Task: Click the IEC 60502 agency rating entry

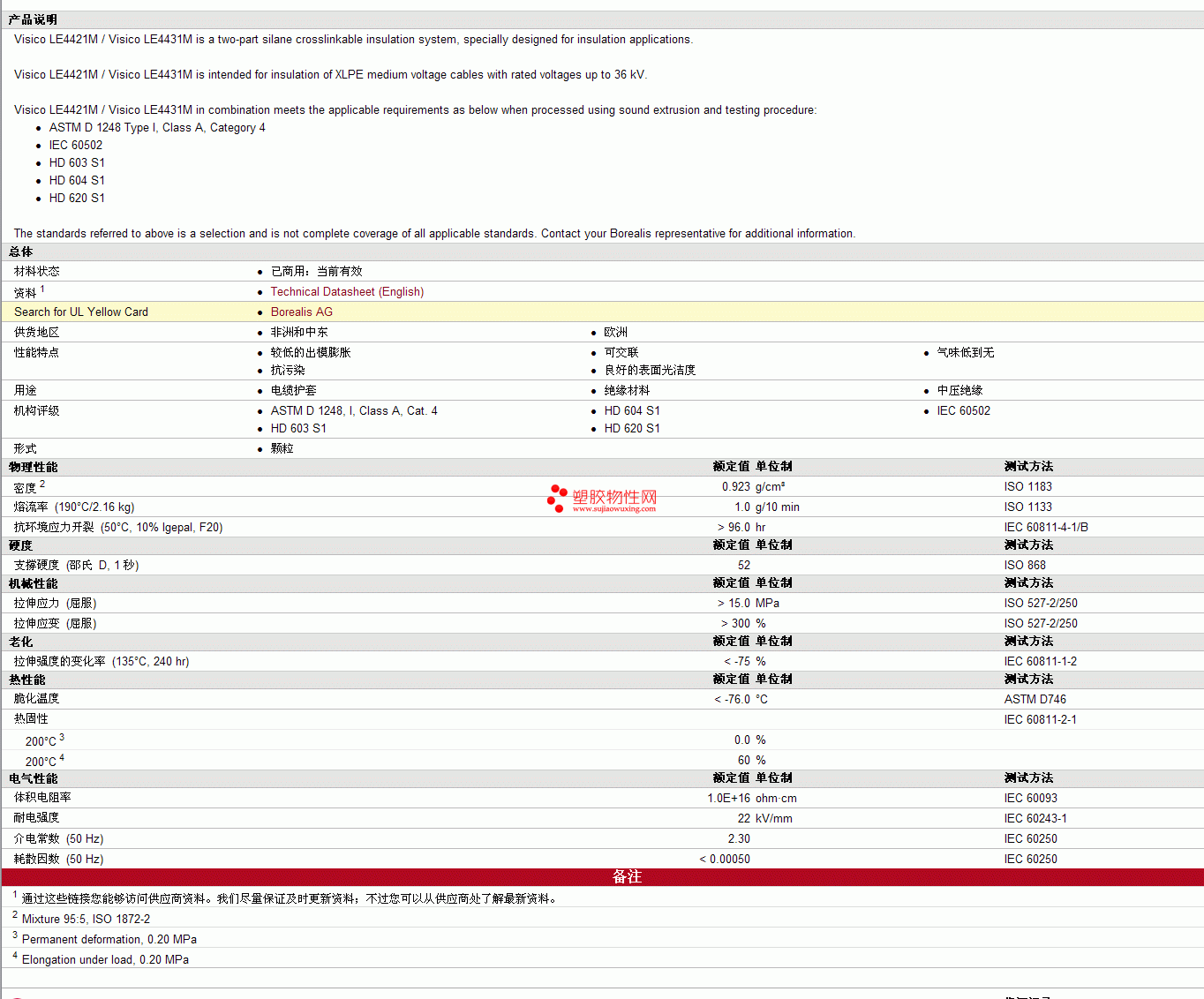Action: [964, 411]
